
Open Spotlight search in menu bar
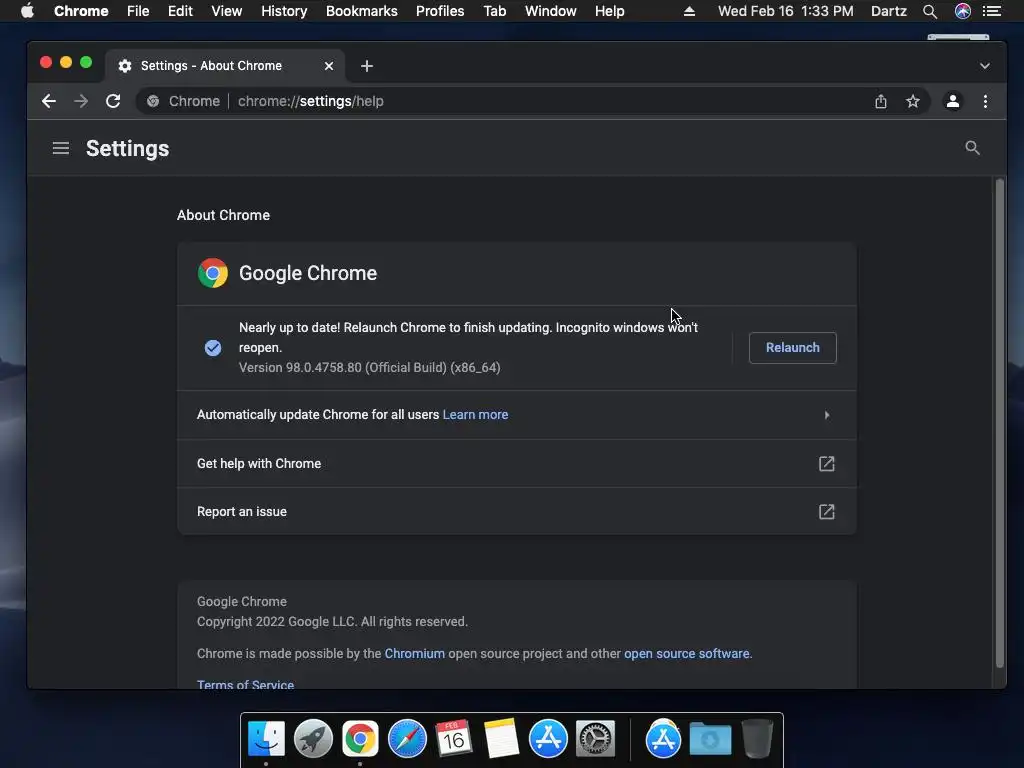[930, 11]
